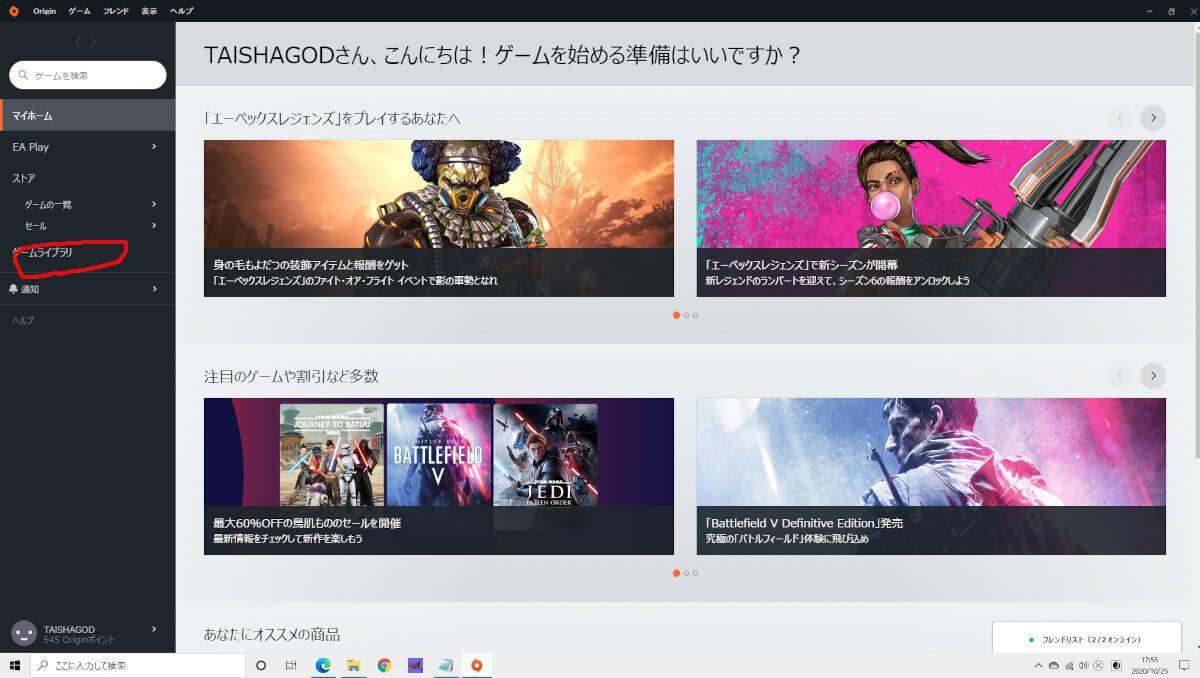Click the 「エーペックスレジェンズ」をプレイするあなたへ heading
This screenshot has width=1200, height=678.
coord(332,118)
